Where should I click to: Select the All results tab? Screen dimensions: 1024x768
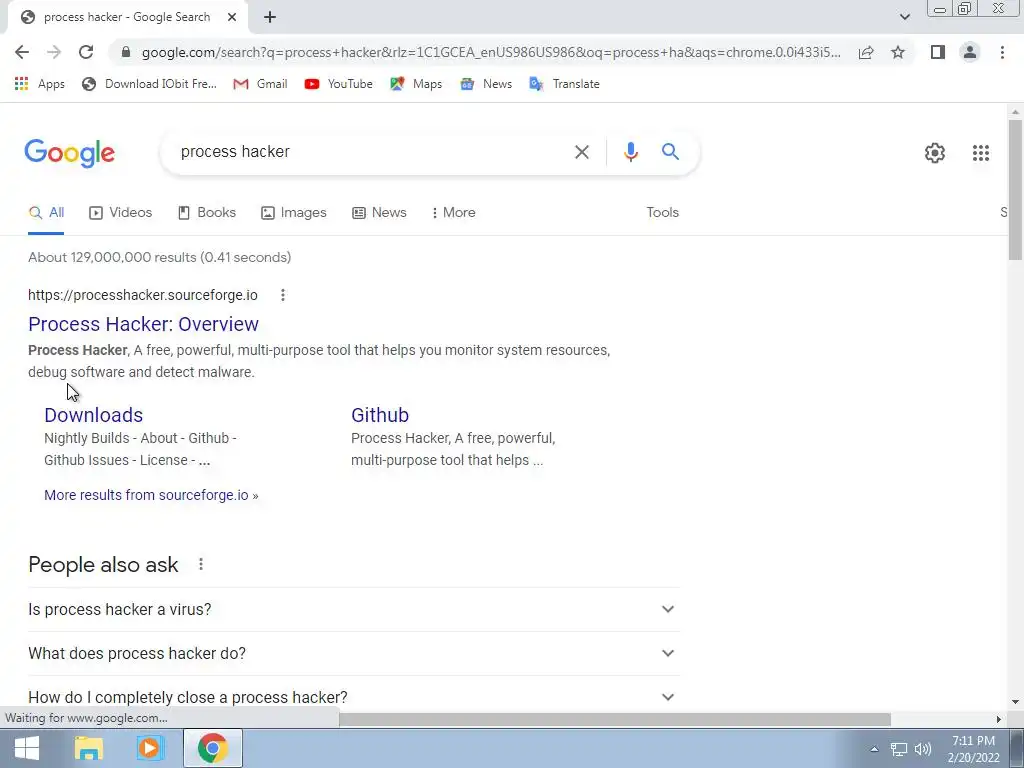click(x=46, y=212)
